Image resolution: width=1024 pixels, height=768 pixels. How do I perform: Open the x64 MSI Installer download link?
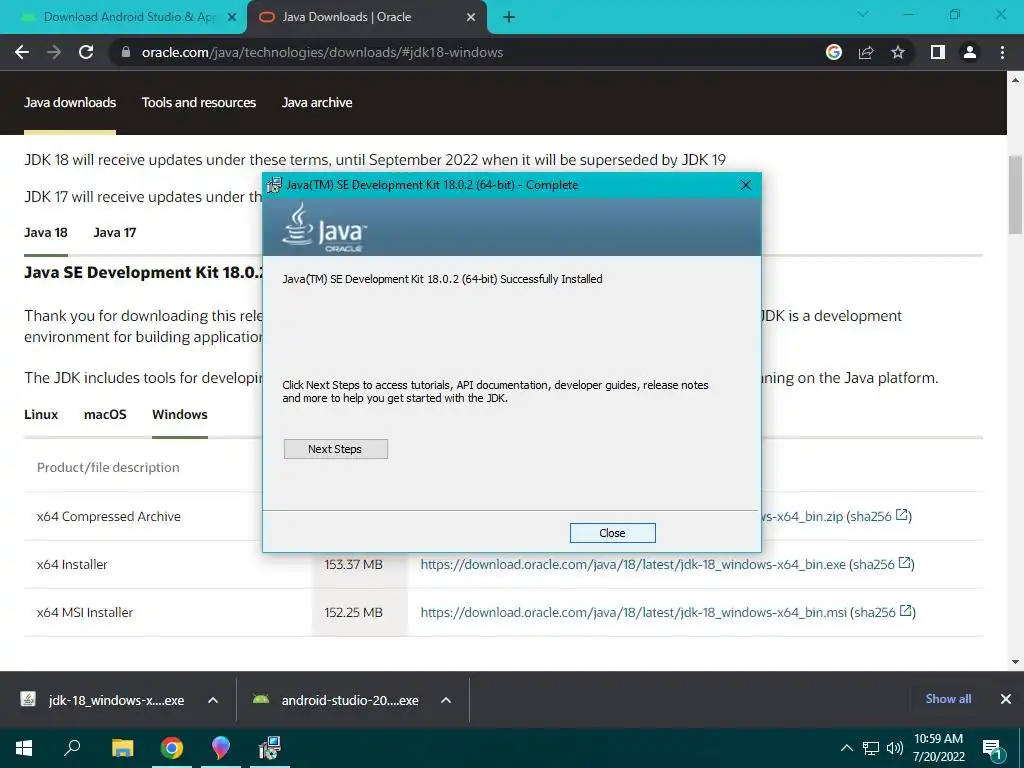633,613
